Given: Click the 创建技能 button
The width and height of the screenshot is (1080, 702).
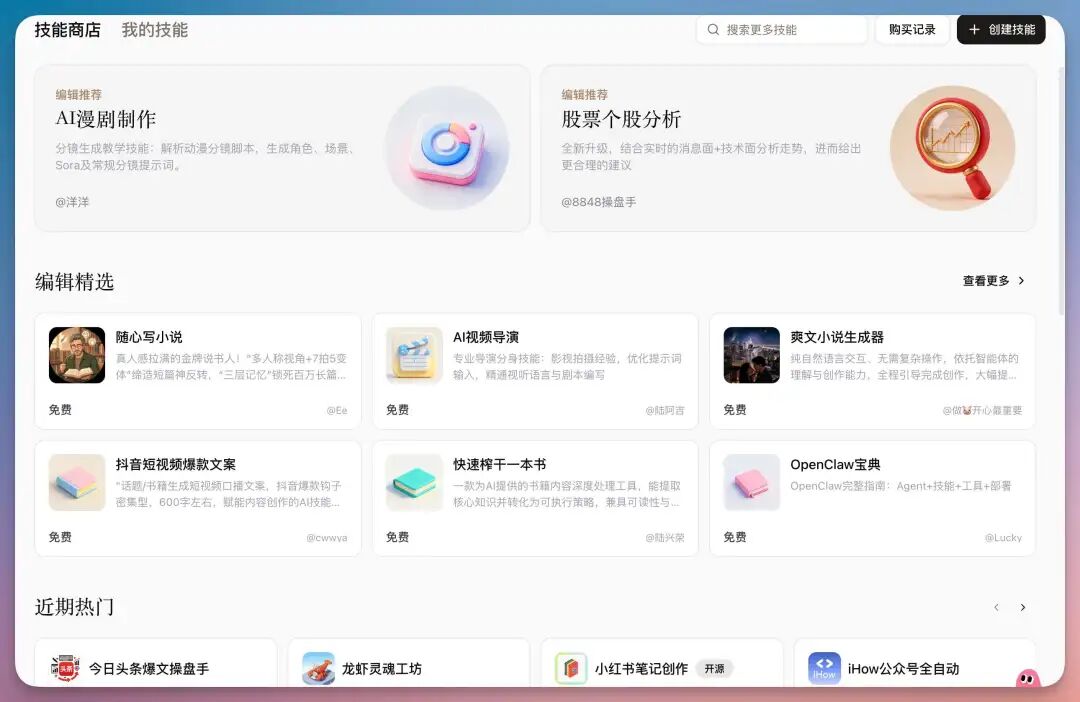Looking at the screenshot, I should pos(1000,29).
